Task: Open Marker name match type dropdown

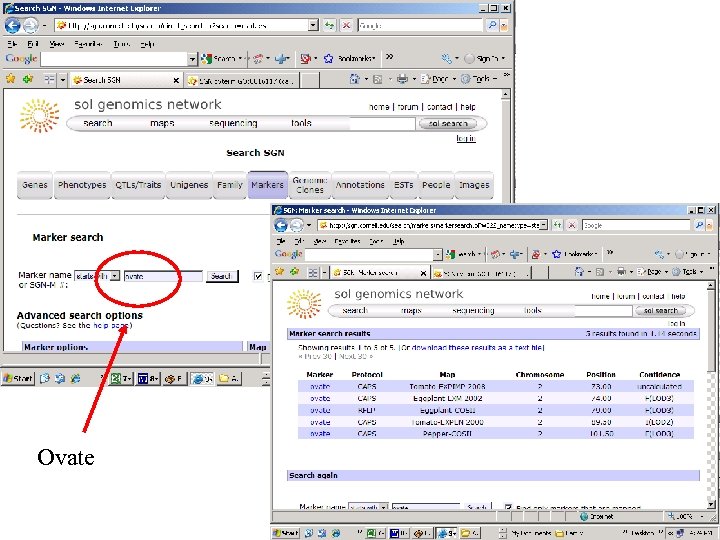Action: (x=115, y=276)
